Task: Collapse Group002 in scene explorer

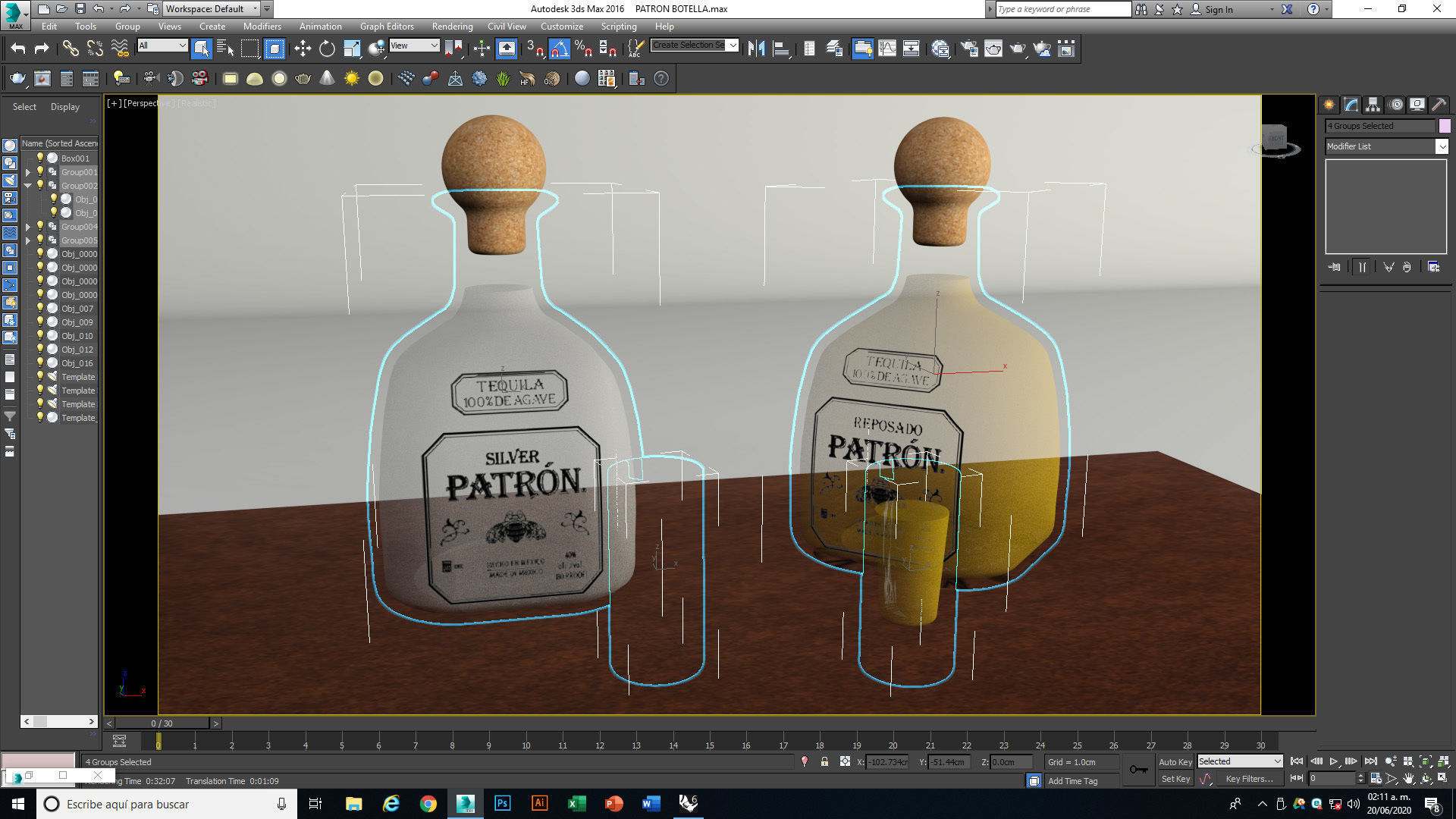Action: click(x=28, y=186)
